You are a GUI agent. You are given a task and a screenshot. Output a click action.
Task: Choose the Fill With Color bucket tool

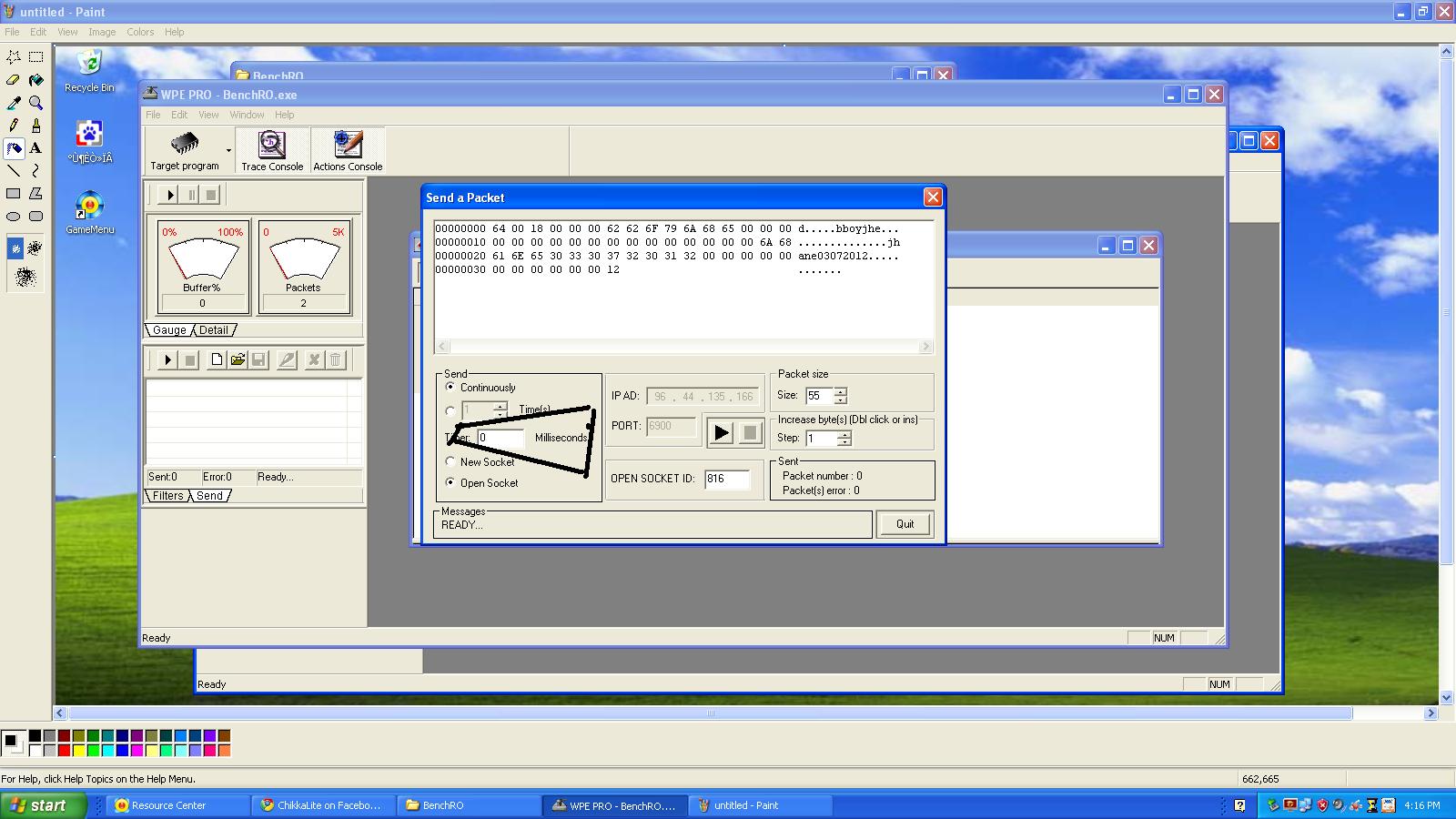[35, 80]
